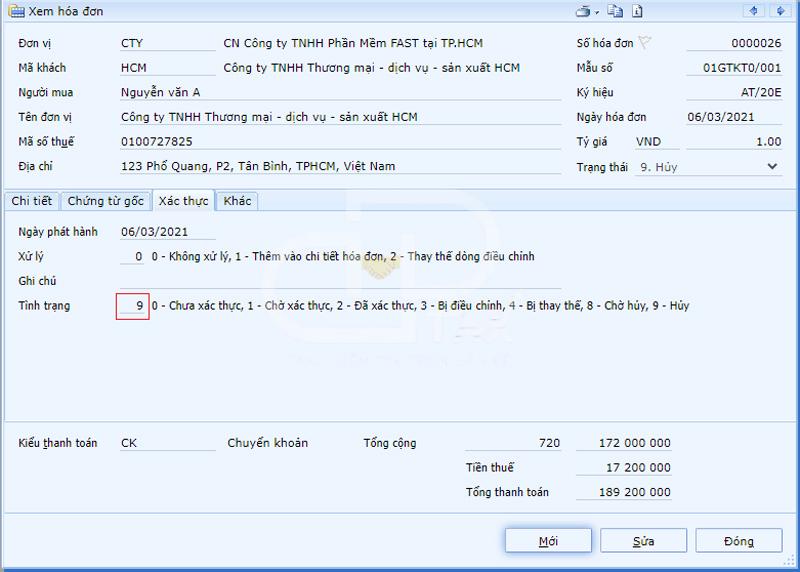Switch to the Chi tiết tab
The height and width of the screenshot is (572, 800).
32,201
